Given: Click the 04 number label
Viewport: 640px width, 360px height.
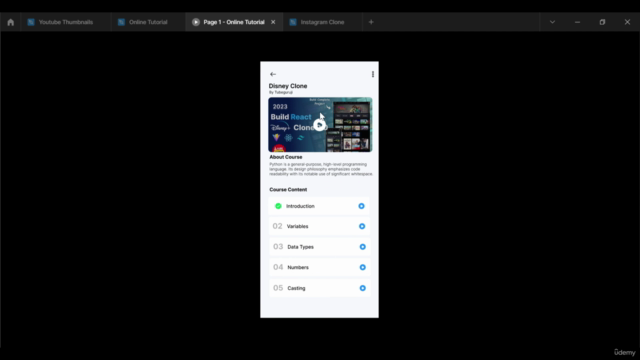Looking at the screenshot, I should click(278, 267).
